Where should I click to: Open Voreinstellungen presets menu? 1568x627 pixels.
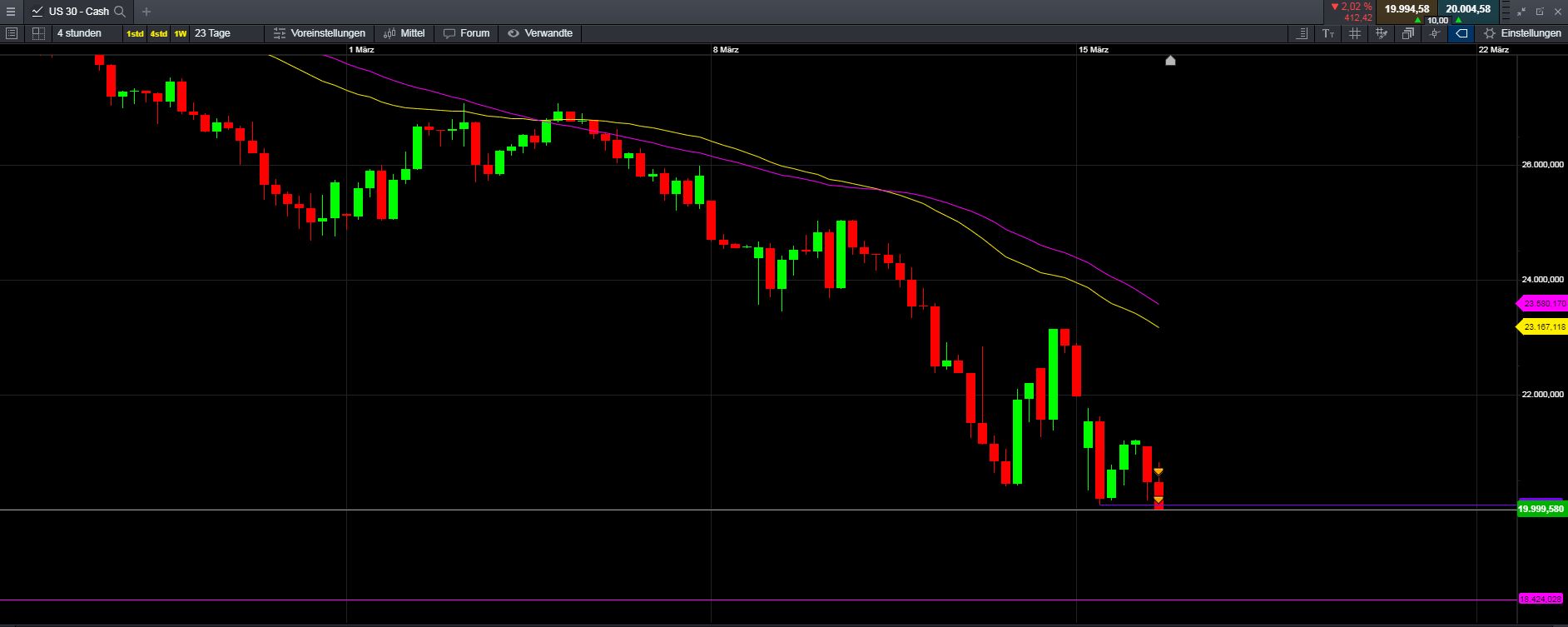coord(320,33)
